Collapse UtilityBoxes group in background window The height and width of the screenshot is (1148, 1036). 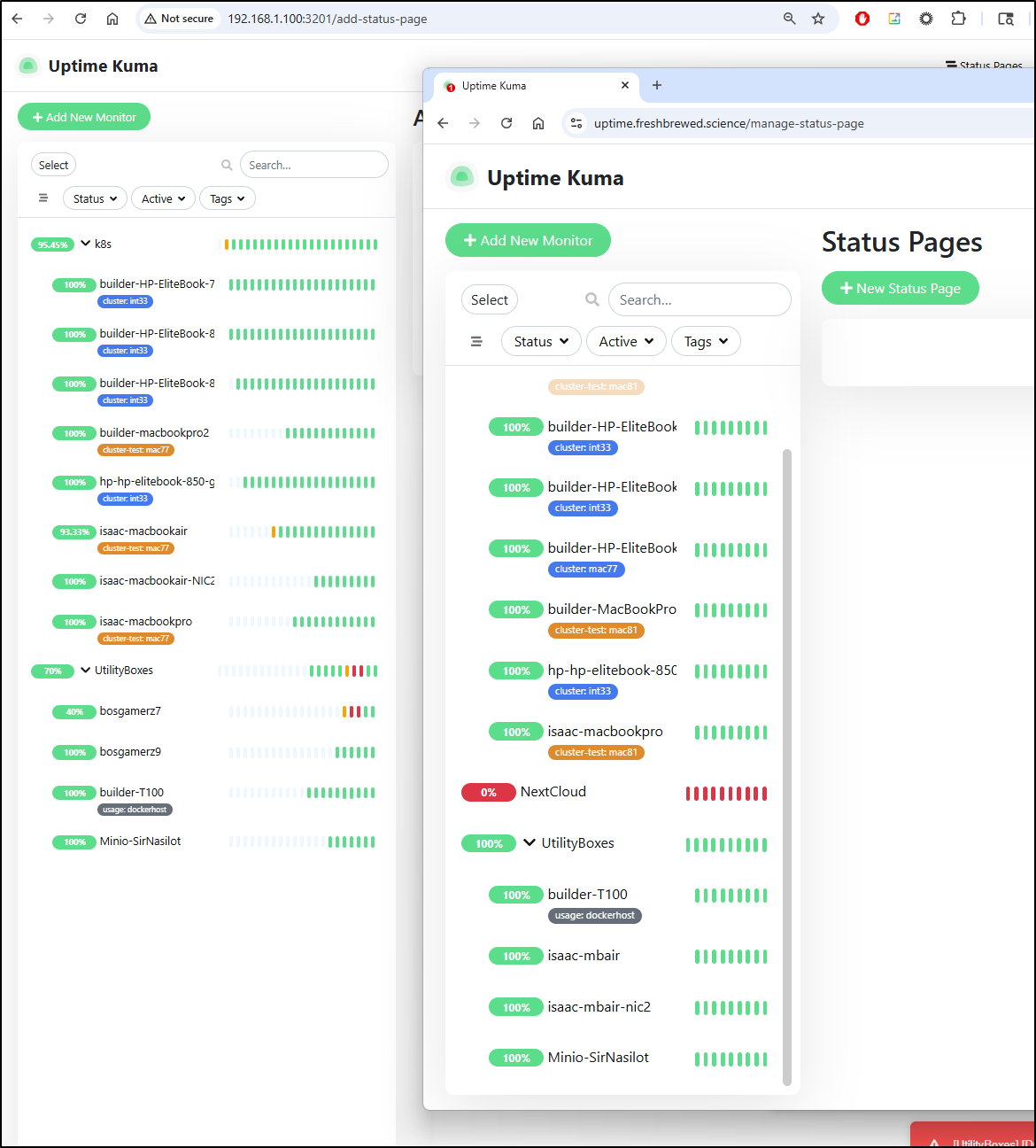(x=86, y=671)
